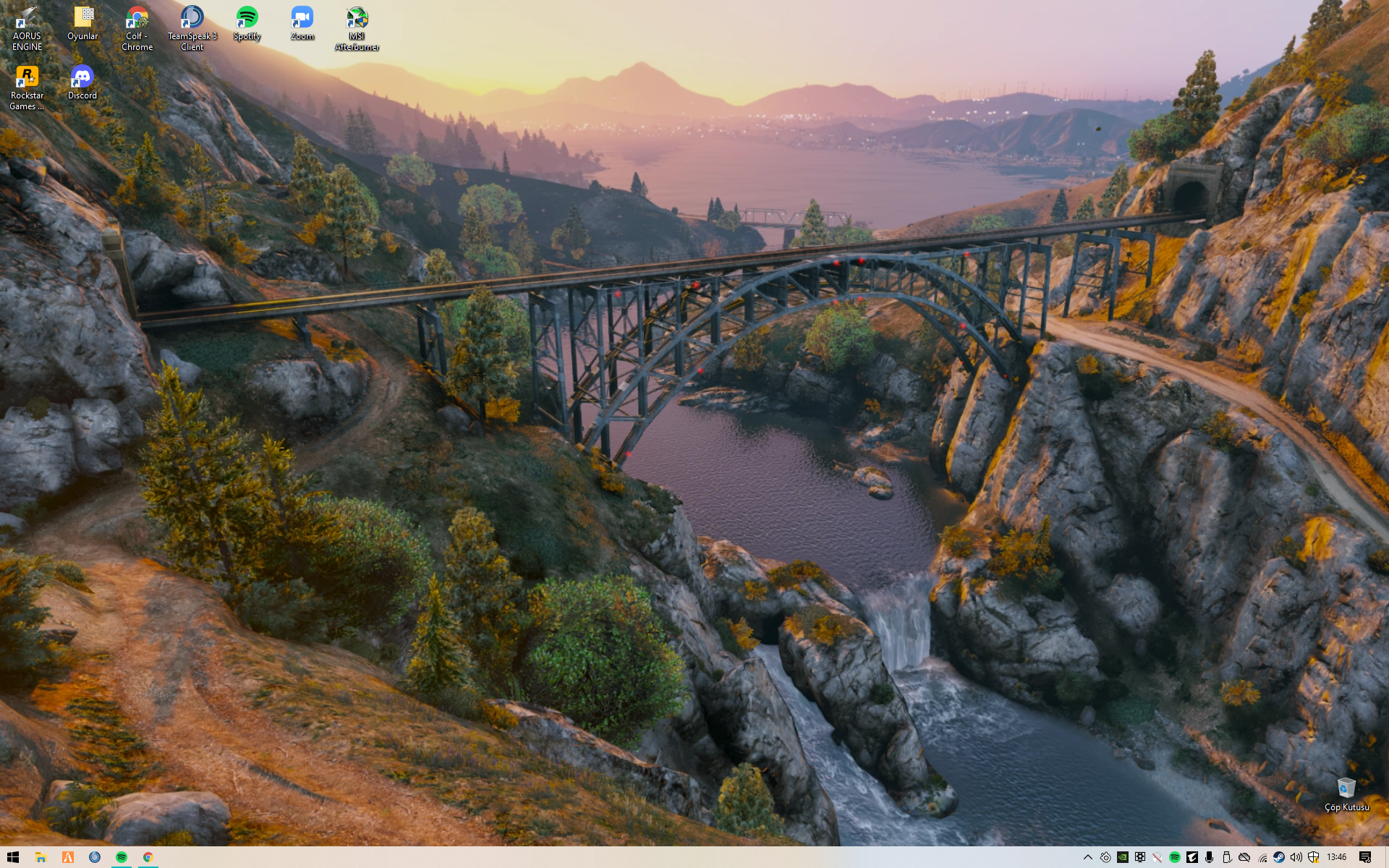This screenshot has width=1389, height=868.
Task: Switch to Spotify in the taskbar
Action: pos(121,857)
